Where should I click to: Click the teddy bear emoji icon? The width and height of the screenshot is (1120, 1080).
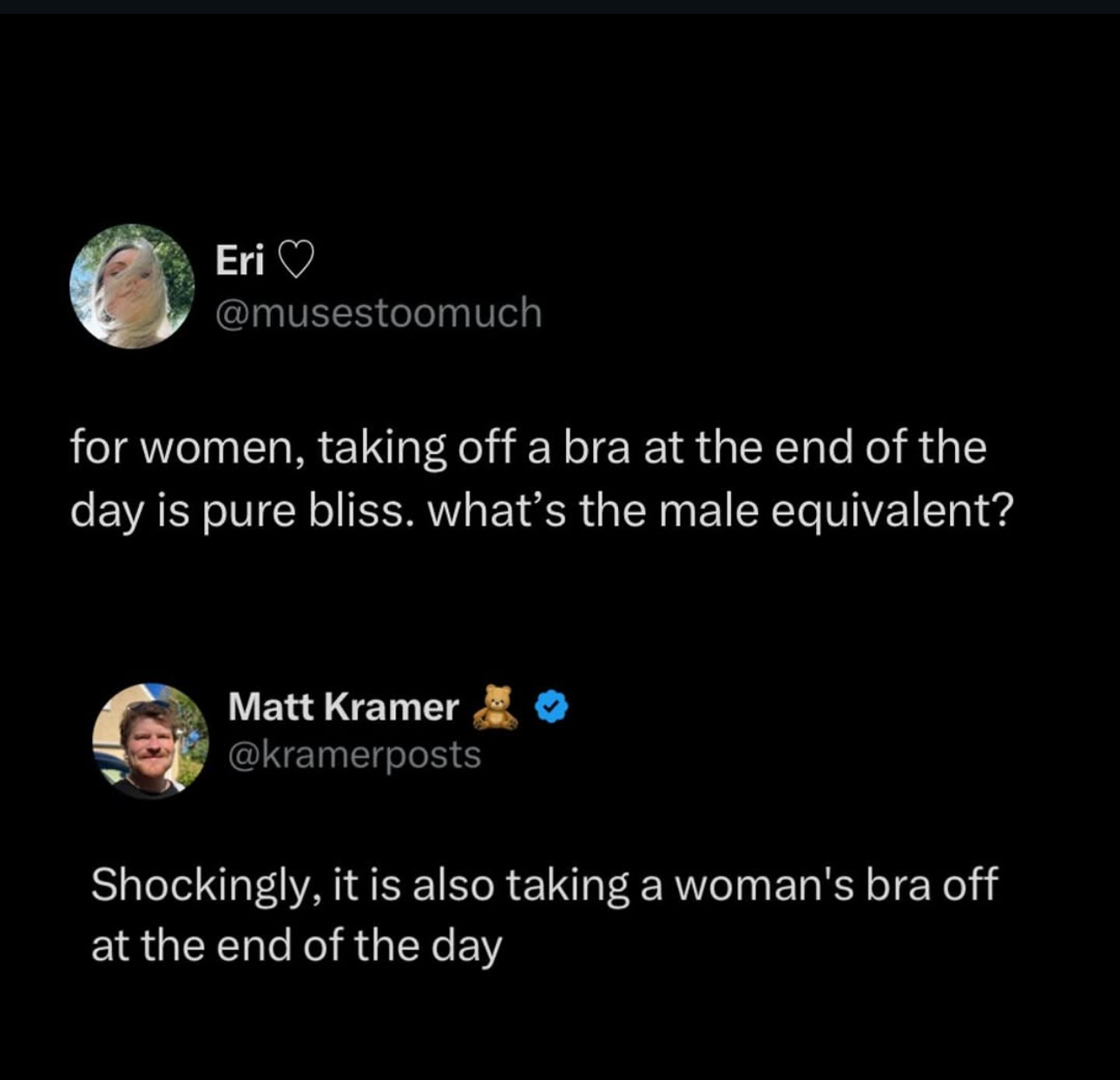tap(495, 707)
